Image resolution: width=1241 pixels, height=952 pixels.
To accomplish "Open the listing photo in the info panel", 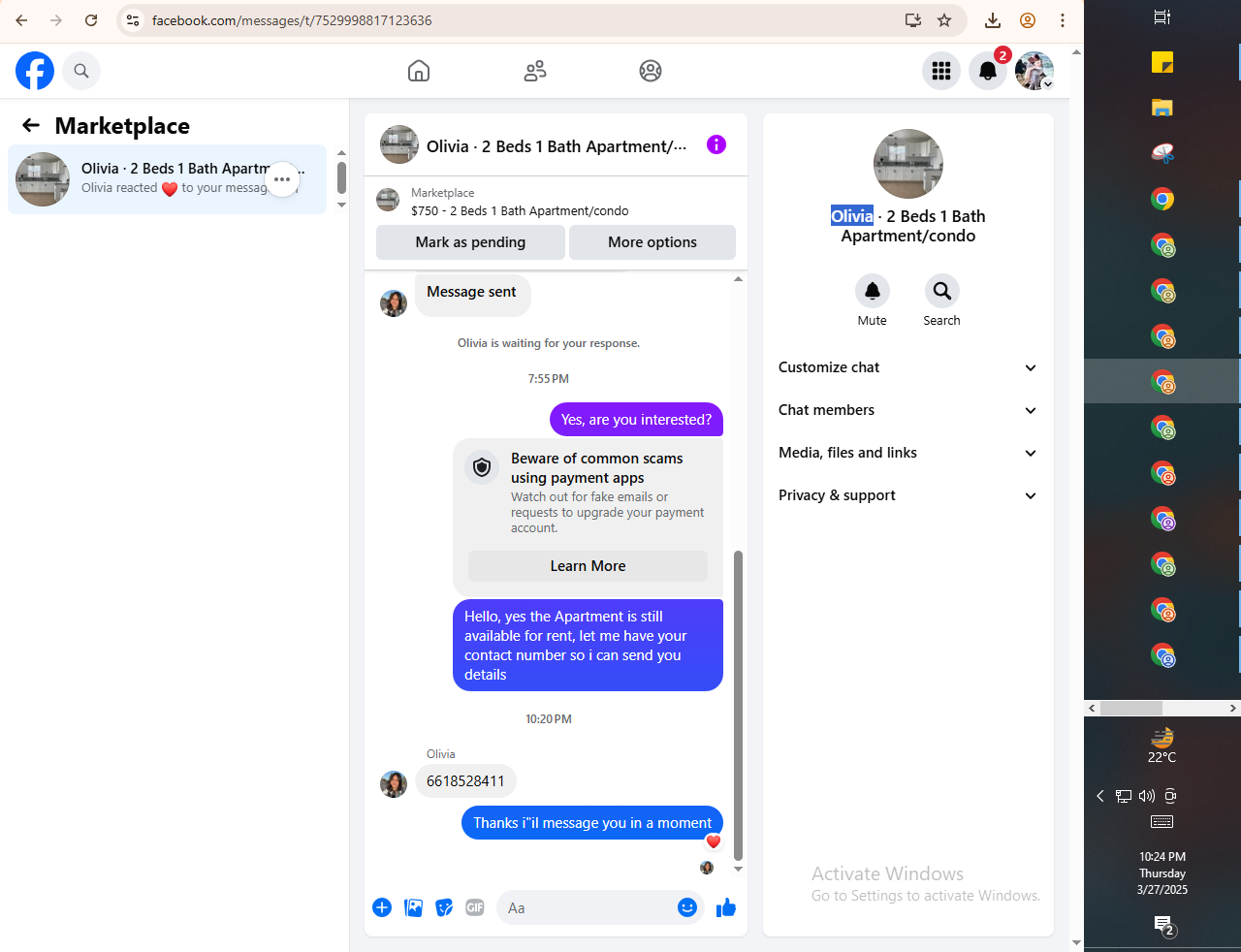I will [x=908, y=164].
